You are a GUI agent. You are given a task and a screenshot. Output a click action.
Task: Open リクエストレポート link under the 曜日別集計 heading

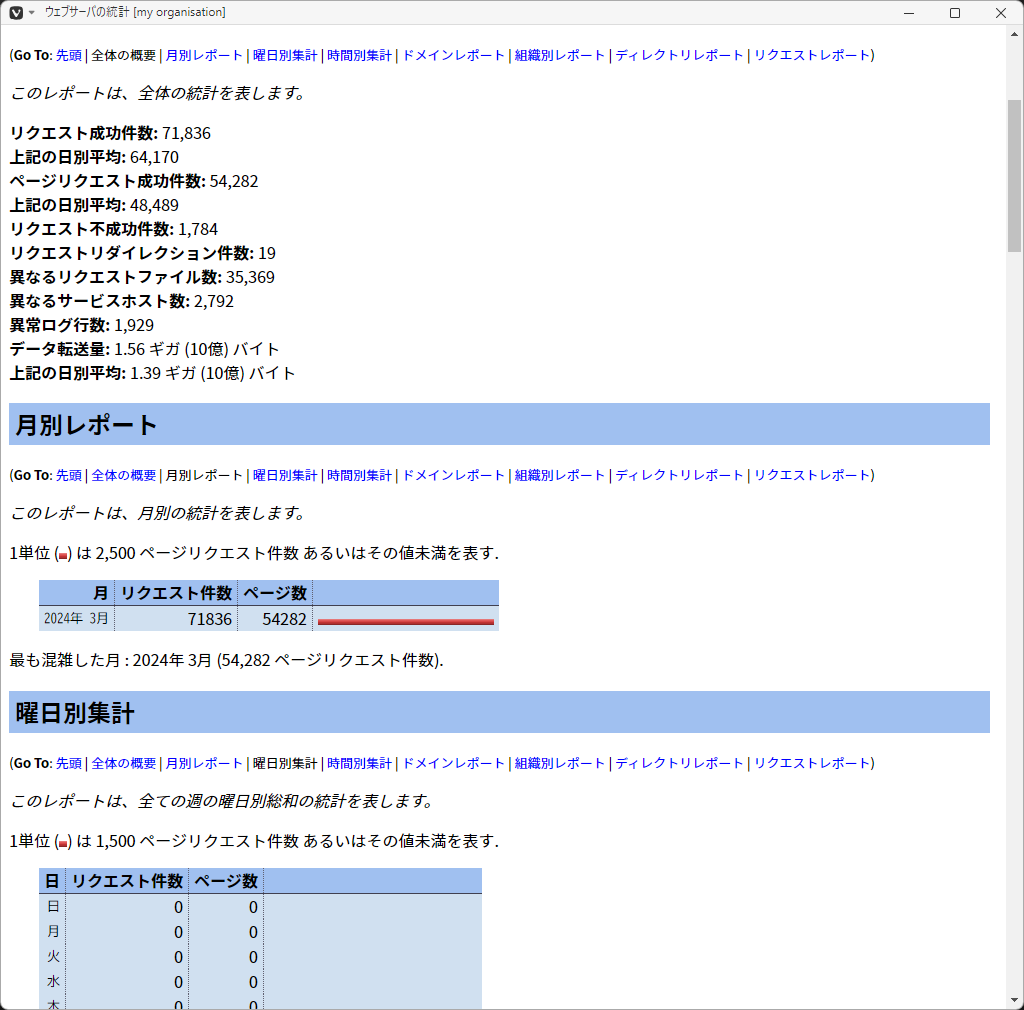coord(812,763)
